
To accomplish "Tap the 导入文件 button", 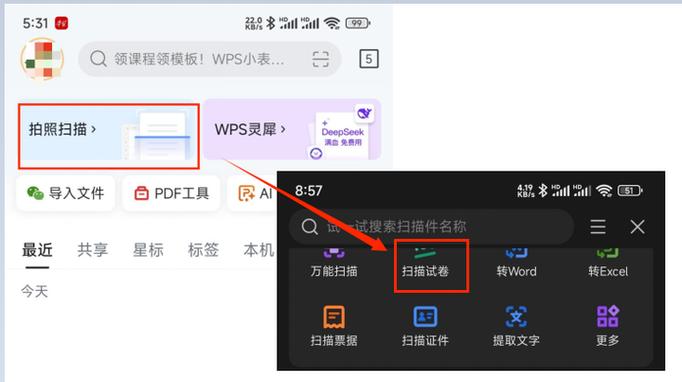I will [66, 193].
